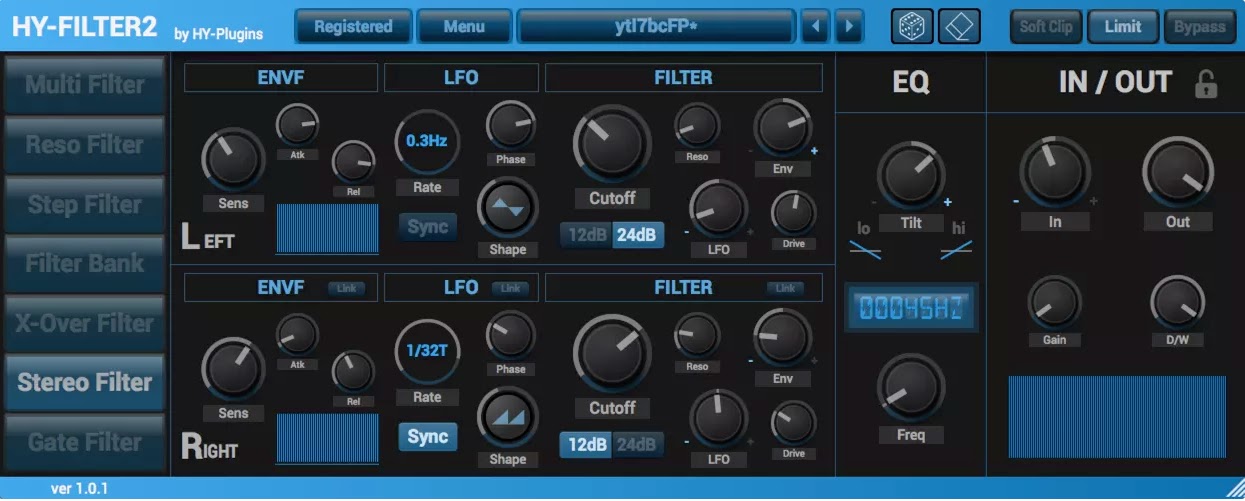This screenshot has width=1245, height=501.
Task: Open the Left FILTER type selector
Action: click(x=684, y=78)
